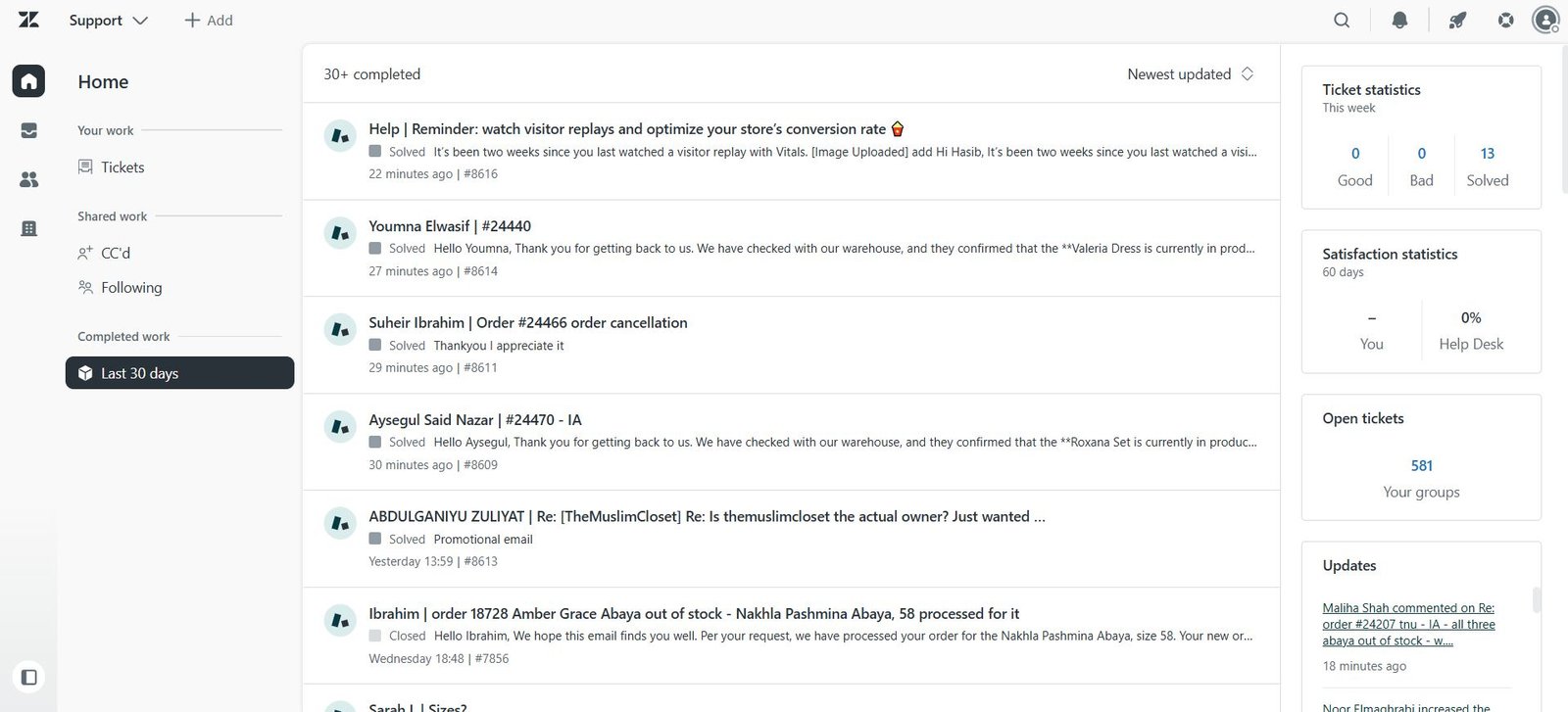The image size is (1568, 712).
Task: Open the Views inbox sidebar icon
Action: 28,130
